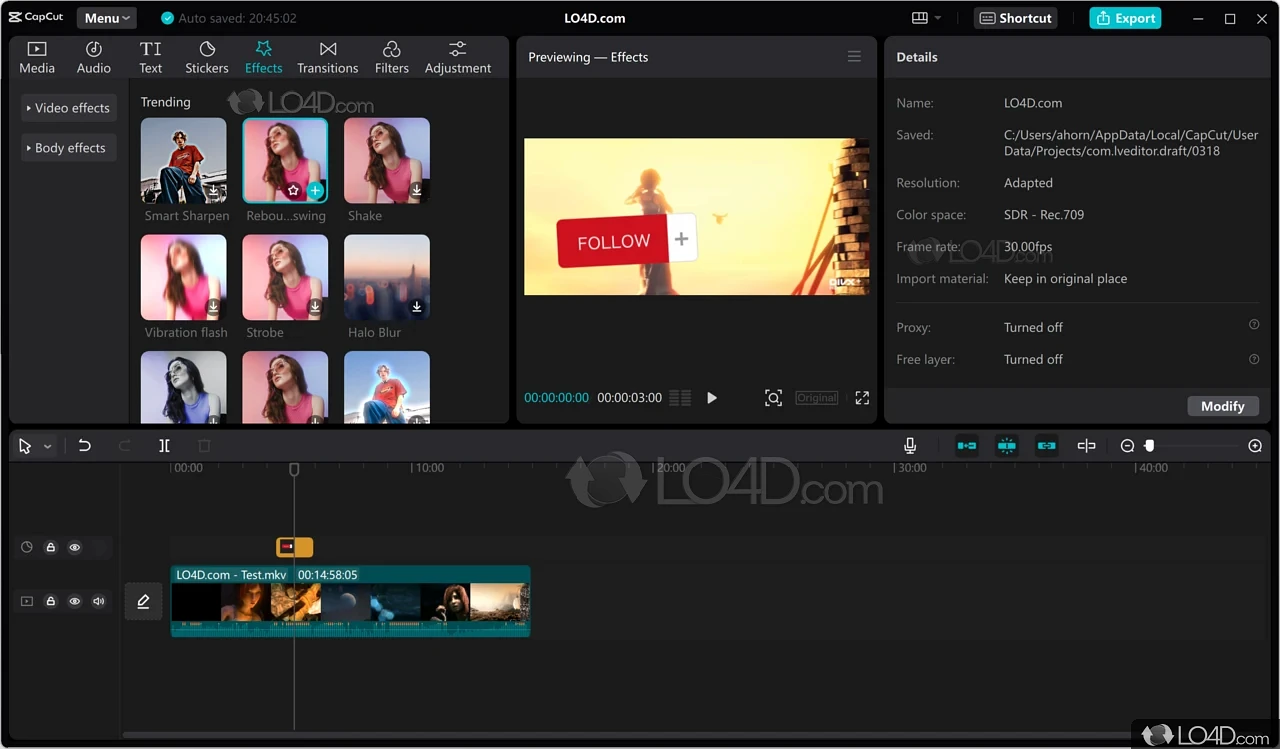Viewport: 1280px width, 749px height.
Task: Select the pointer selection tool
Action: [x=25, y=447]
